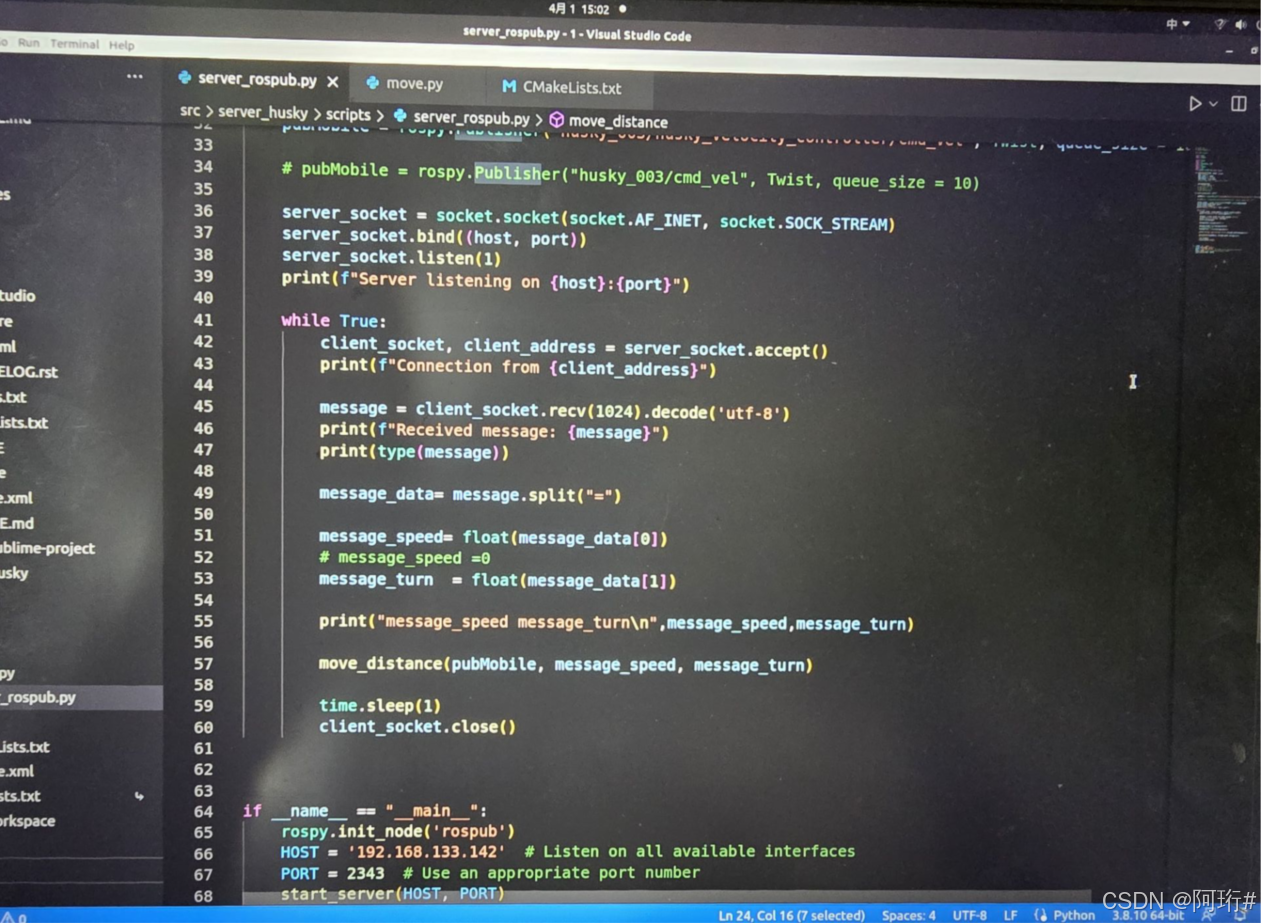Click server_husky in the breadcrumb
This screenshot has width=1261, height=923.
pos(263,113)
